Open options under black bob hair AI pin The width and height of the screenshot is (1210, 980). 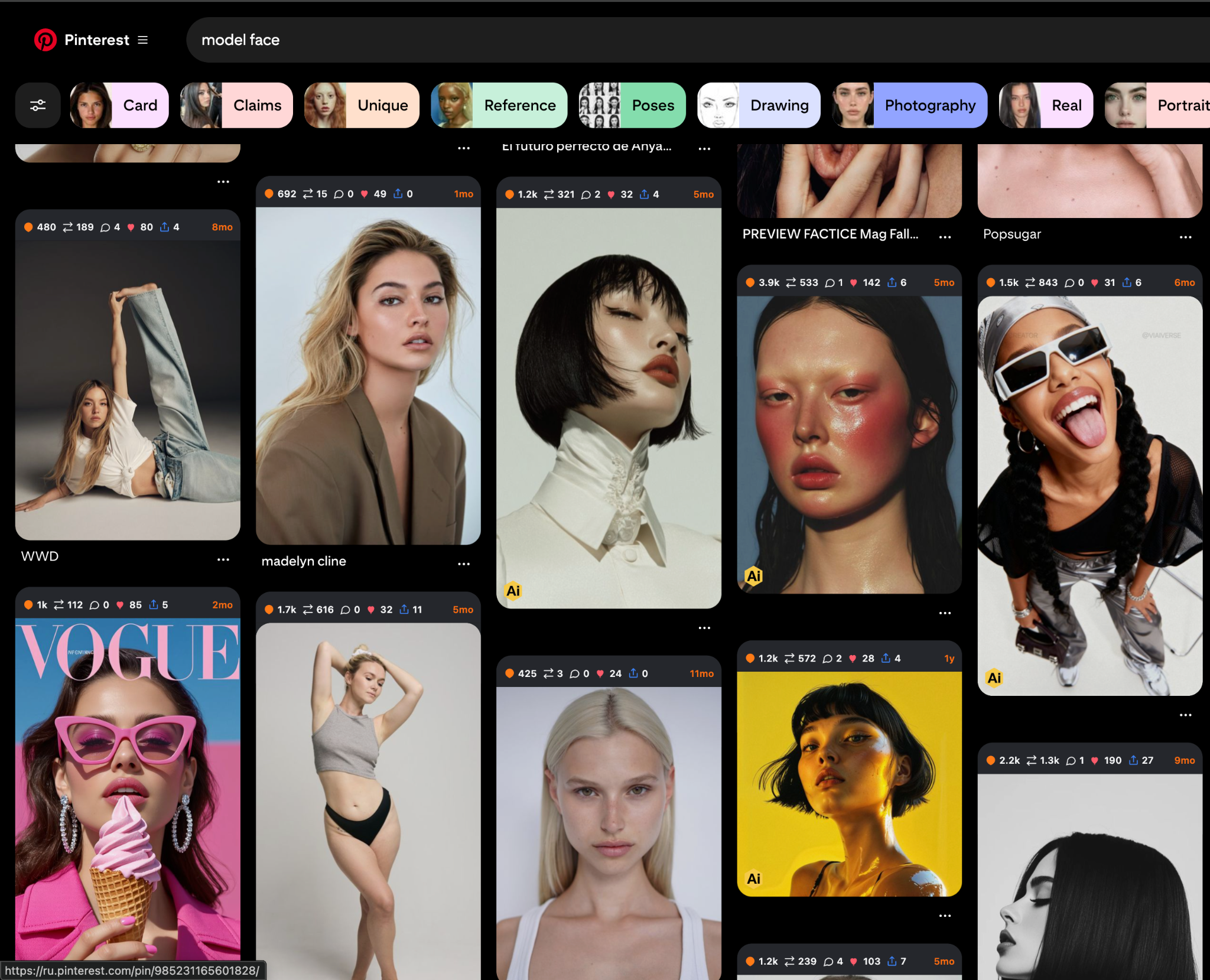(704, 627)
